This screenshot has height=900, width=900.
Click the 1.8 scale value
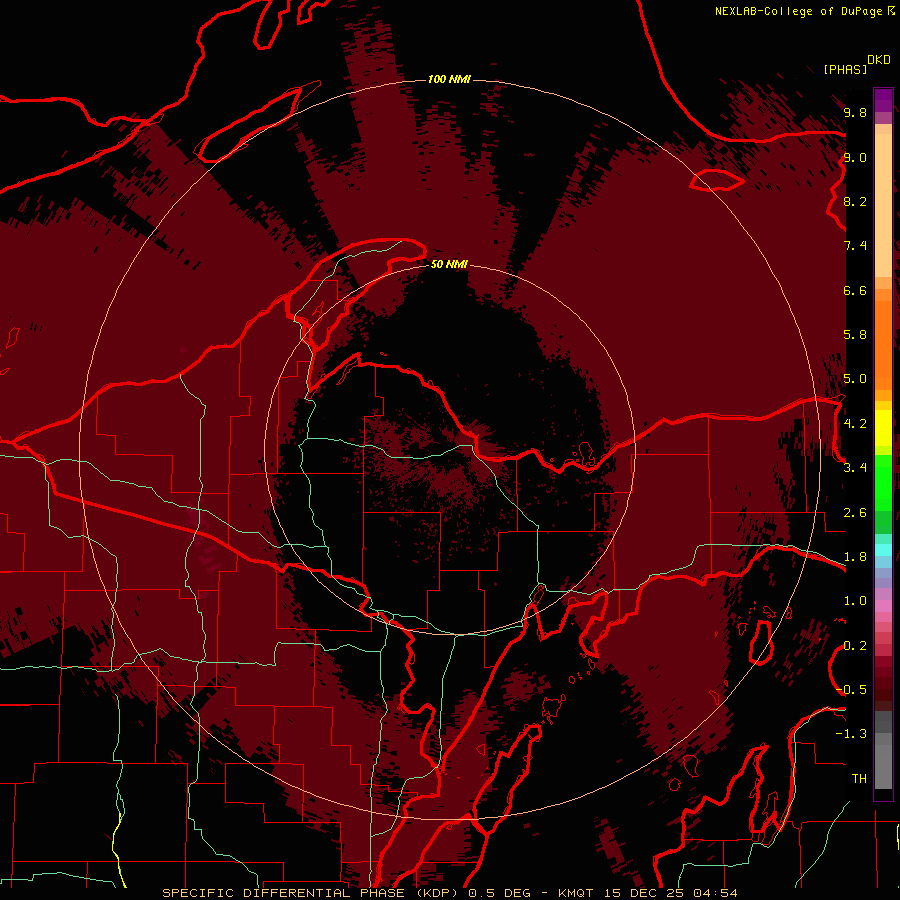855,557
